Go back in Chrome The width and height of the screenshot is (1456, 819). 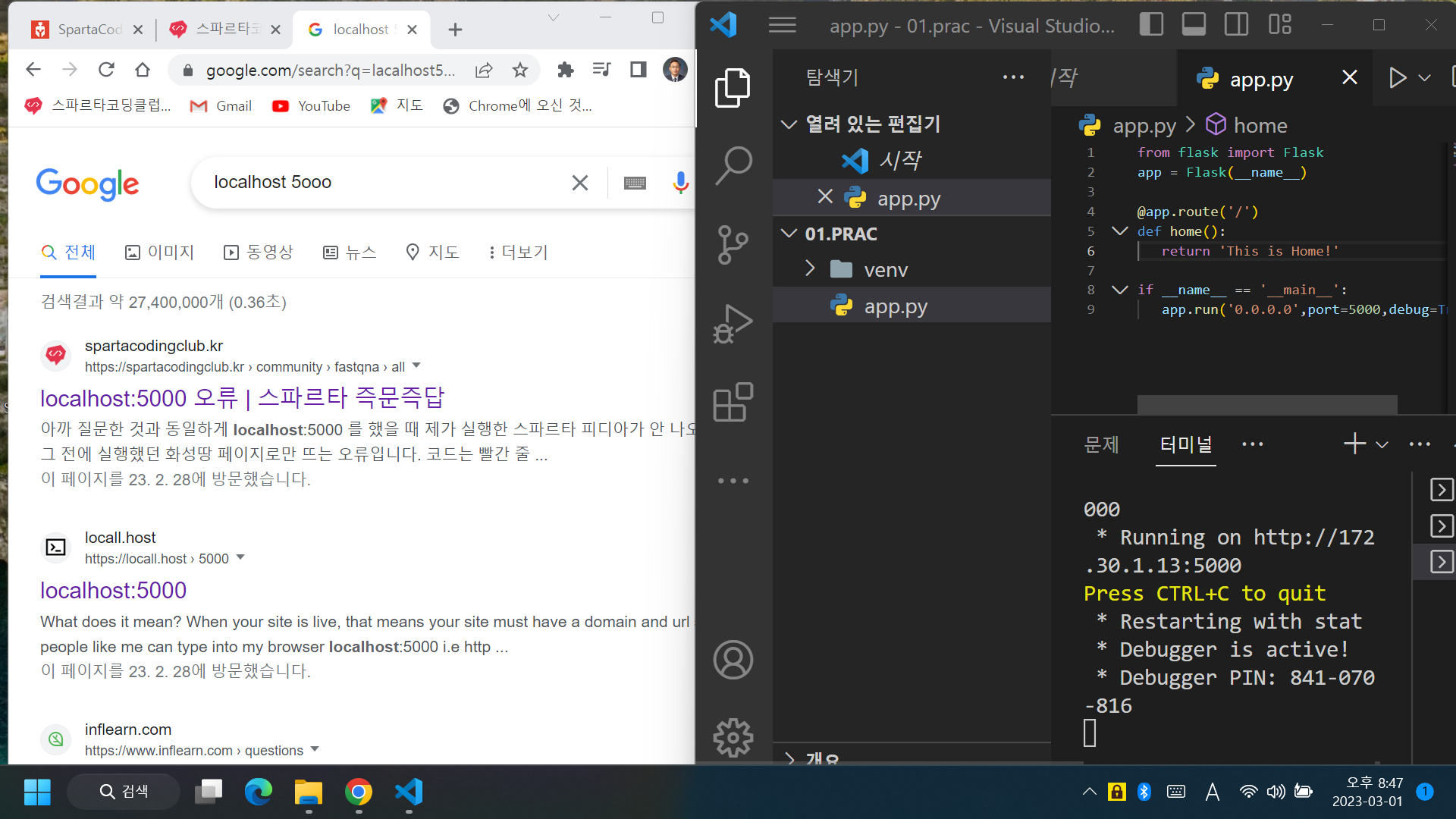(x=33, y=70)
